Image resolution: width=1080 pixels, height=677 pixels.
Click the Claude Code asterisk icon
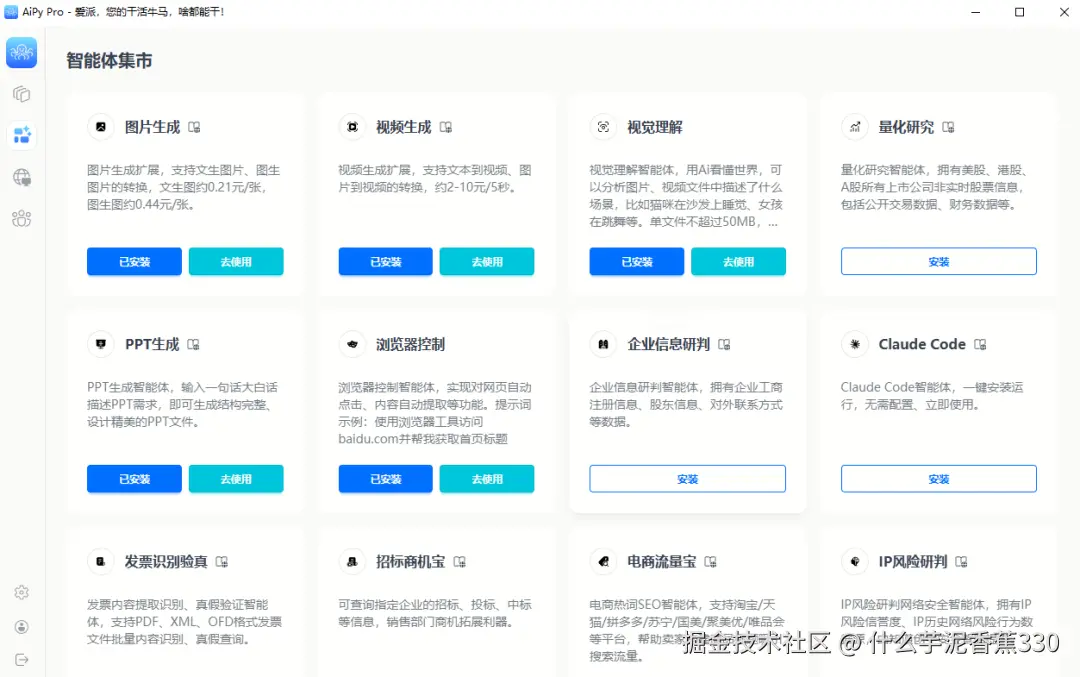(854, 344)
